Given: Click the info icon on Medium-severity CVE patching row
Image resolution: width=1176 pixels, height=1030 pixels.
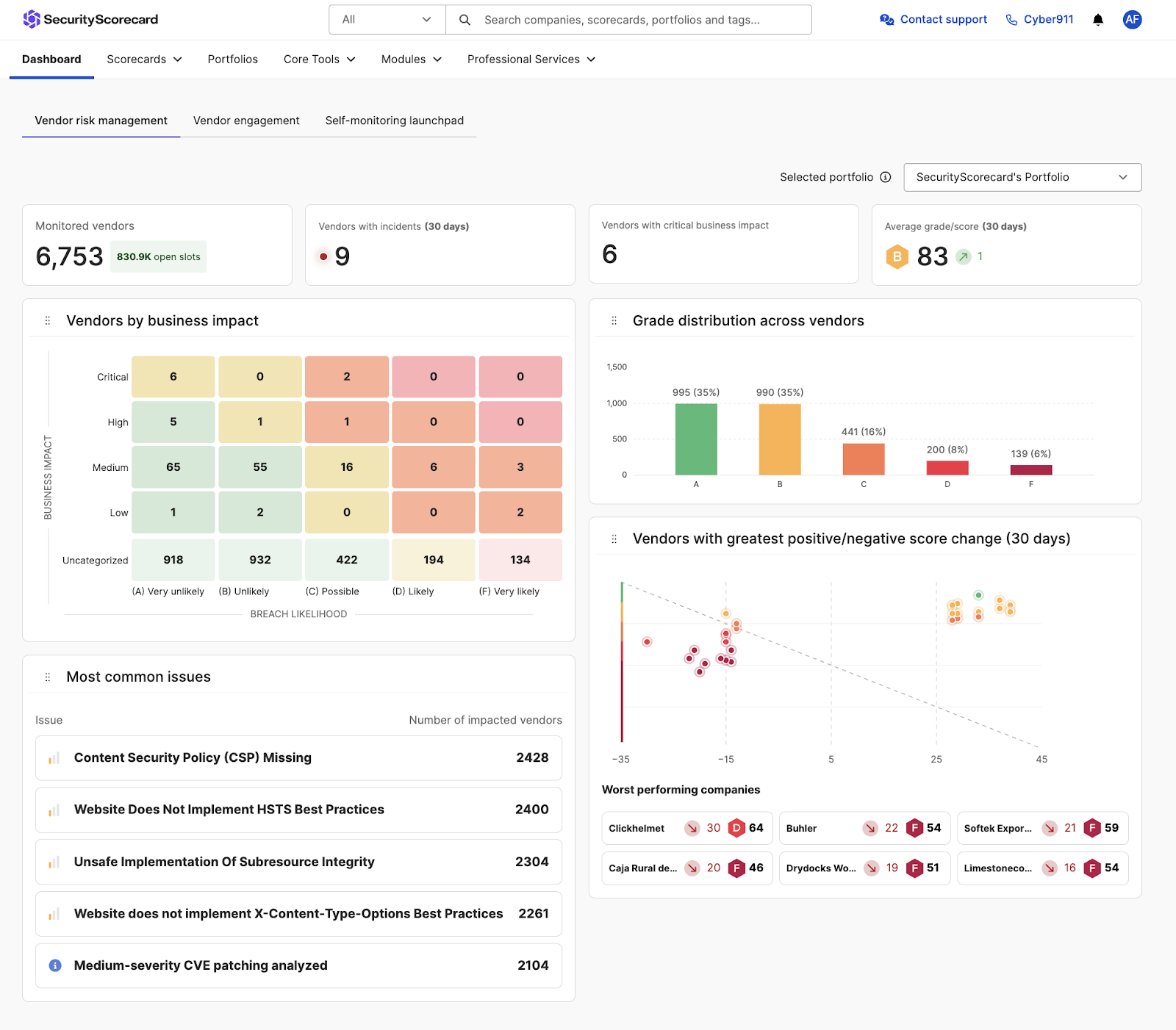Looking at the screenshot, I should [x=55, y=965].
